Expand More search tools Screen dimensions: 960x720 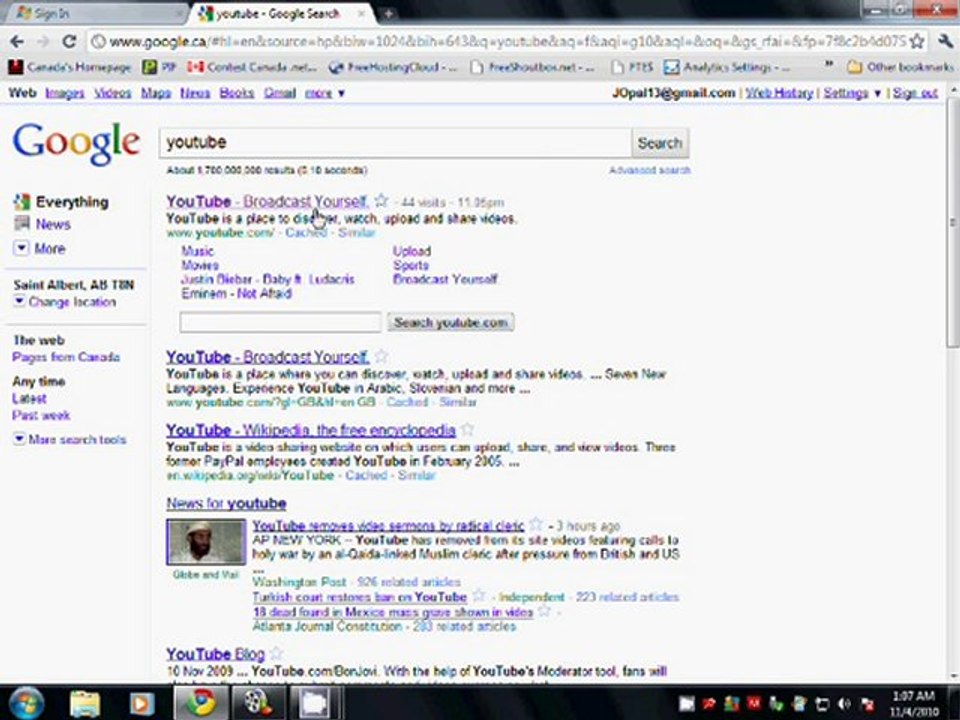click(19, 438)
